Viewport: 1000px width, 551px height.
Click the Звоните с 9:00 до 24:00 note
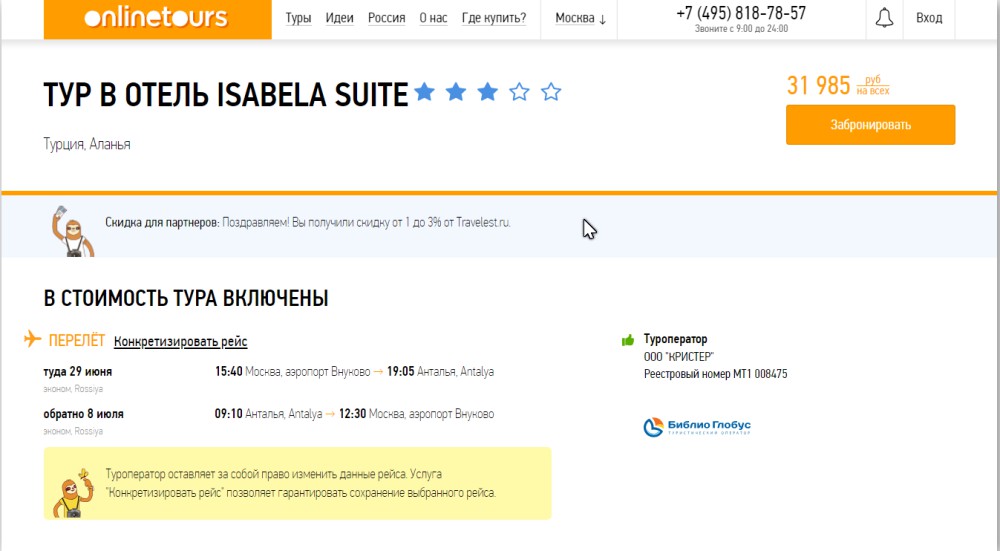(741, 29)
